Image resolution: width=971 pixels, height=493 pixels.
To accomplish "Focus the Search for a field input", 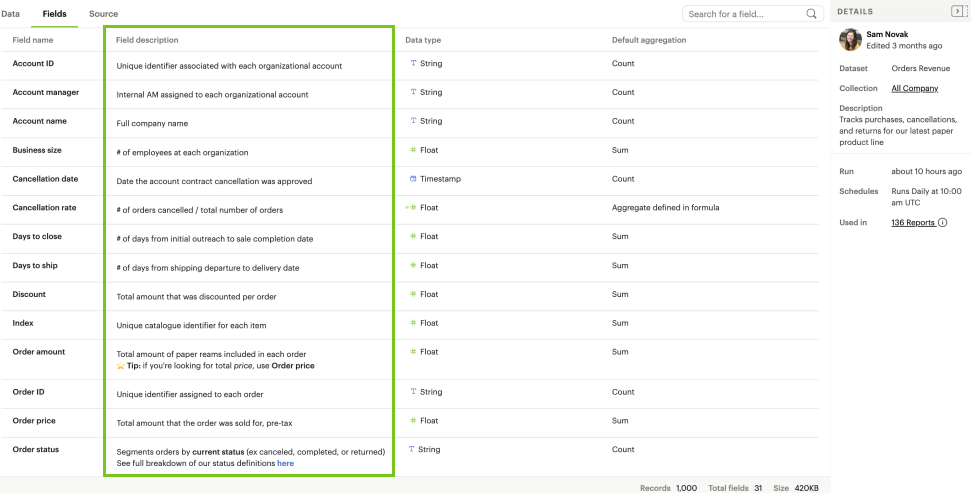I will pos(753,14).
